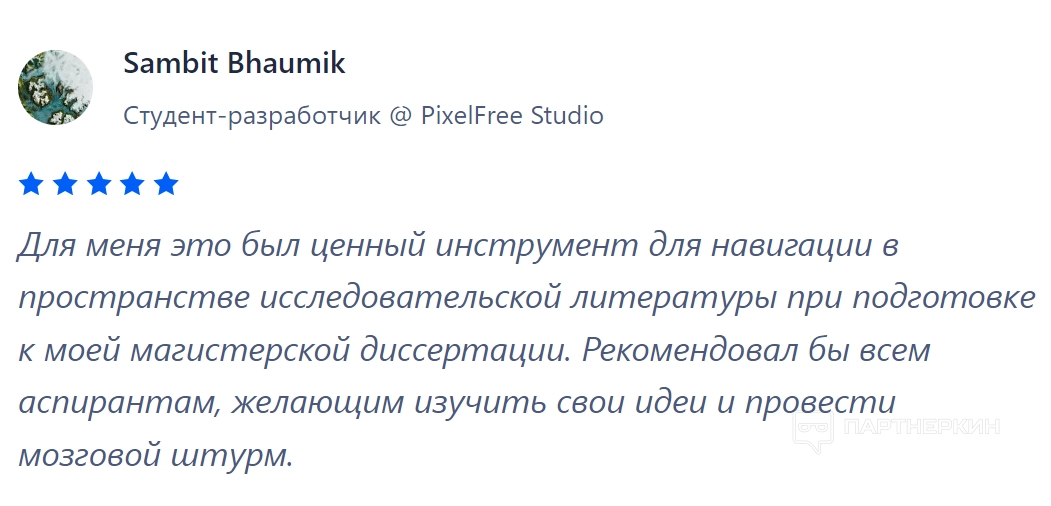Click the PixelFree Studio company name
Image resolution: width=1051 pixels, height=506 pixels.
[511, 116]
